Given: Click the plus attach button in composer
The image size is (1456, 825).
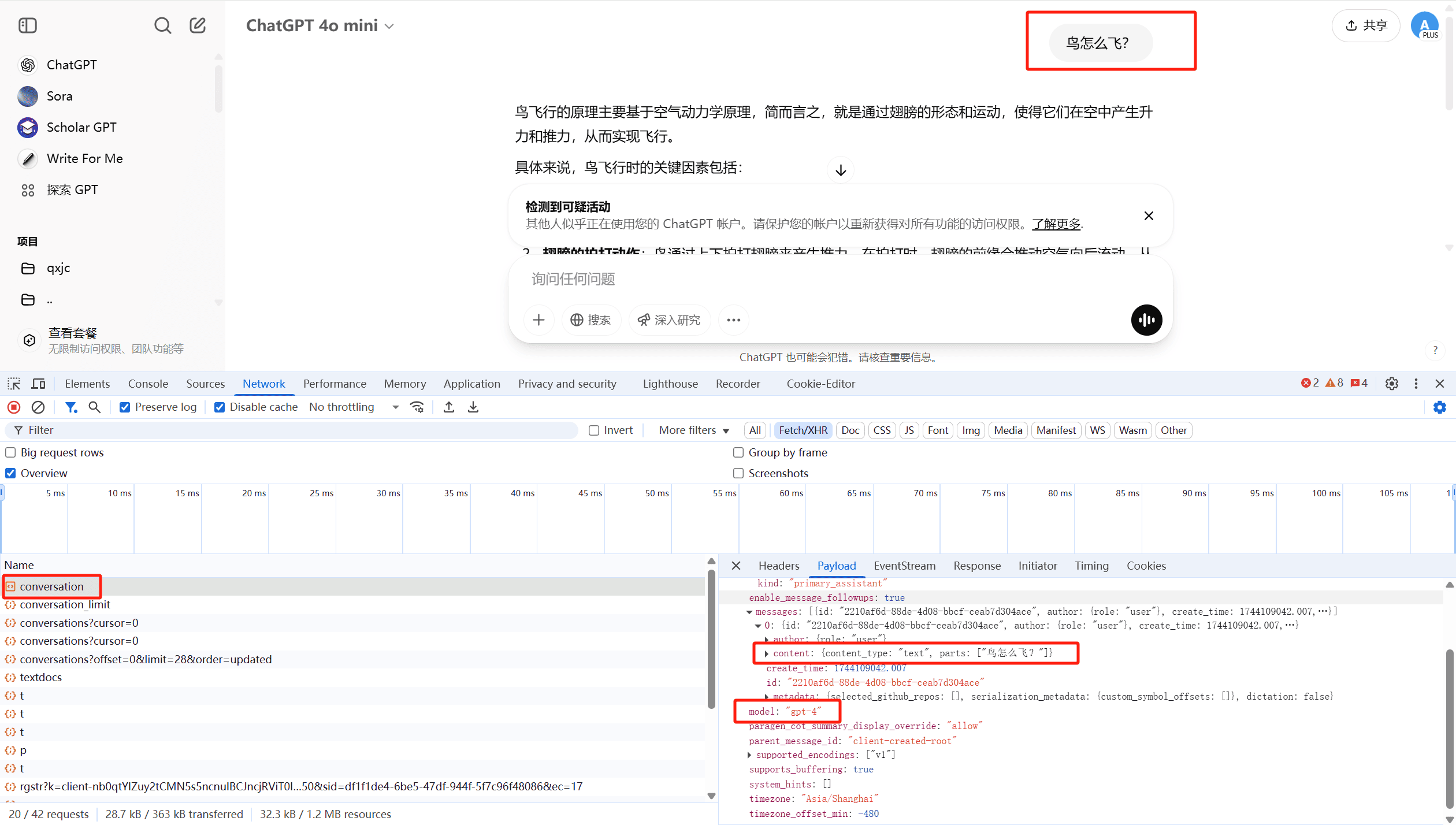Looking at the screenshot, I should (538, 320).
